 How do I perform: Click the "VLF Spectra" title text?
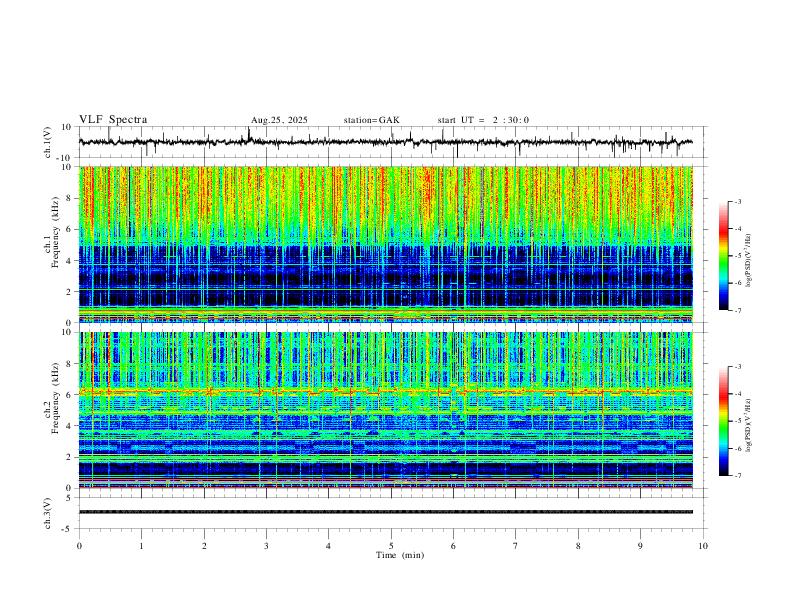coord(113,120)
